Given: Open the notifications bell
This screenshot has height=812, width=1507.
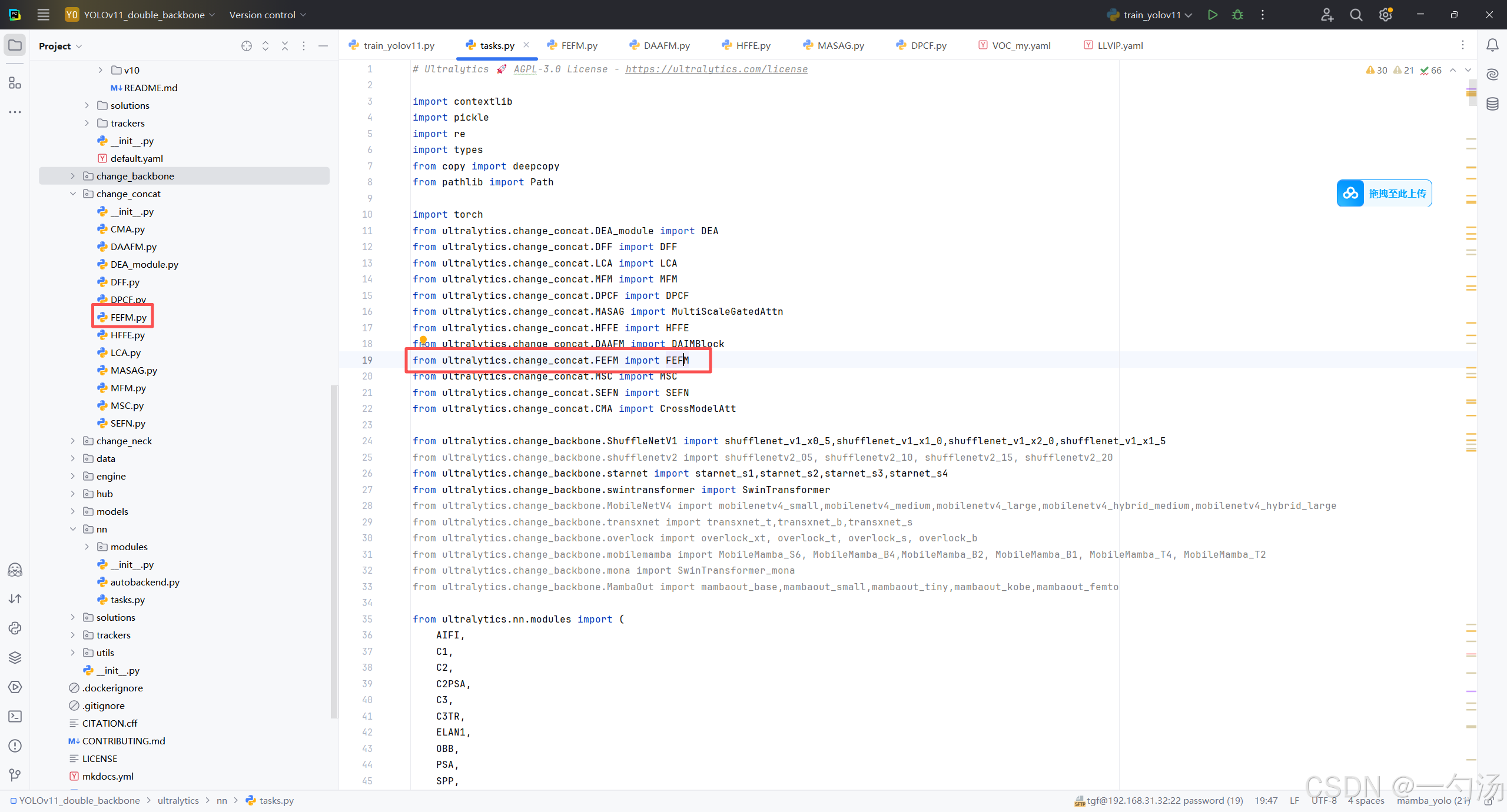Looking at the screenshot, I should pyautogui.click(x=1492, y=45).
